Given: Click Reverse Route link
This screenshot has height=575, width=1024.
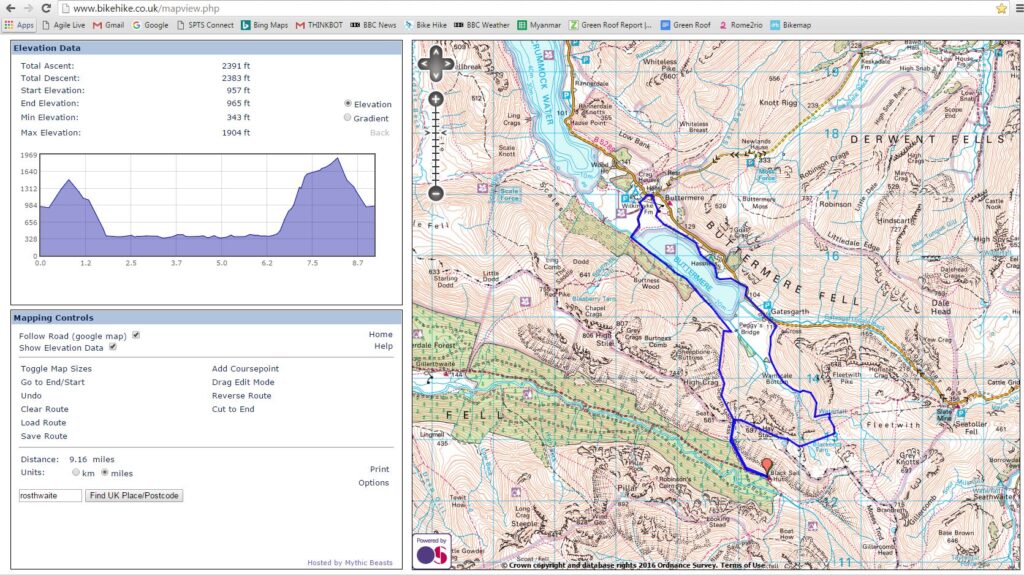Looking at the screenshot, I should coord(241,396).
